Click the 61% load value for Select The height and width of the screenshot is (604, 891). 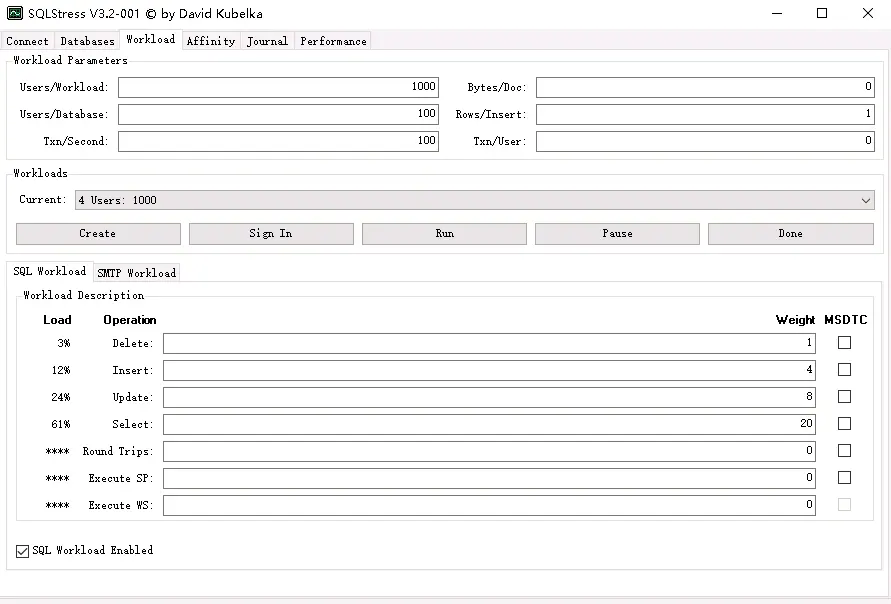(61, 424)
